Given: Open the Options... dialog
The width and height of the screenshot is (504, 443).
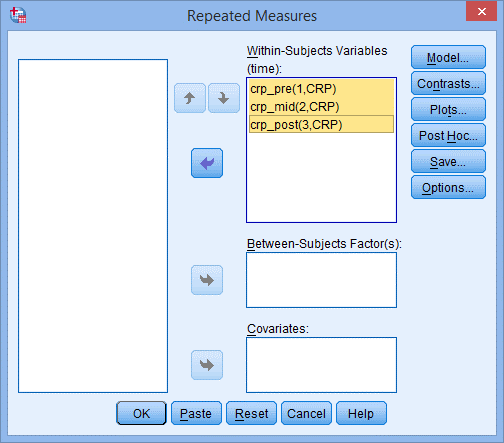Looking at the screenshot, I should pyautogui.click(x=448, y=187).
